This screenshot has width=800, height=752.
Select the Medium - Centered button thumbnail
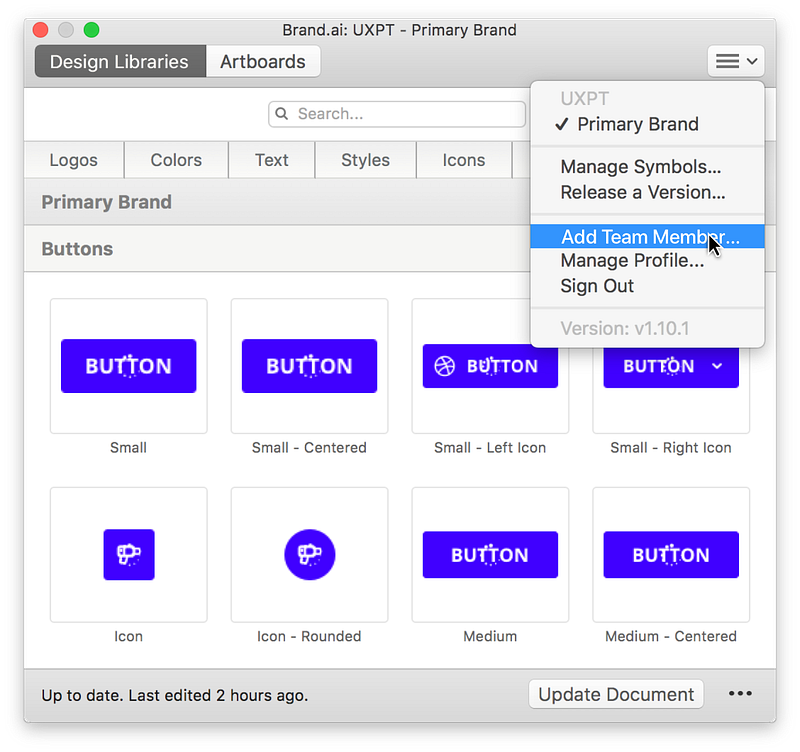point(671,555)
